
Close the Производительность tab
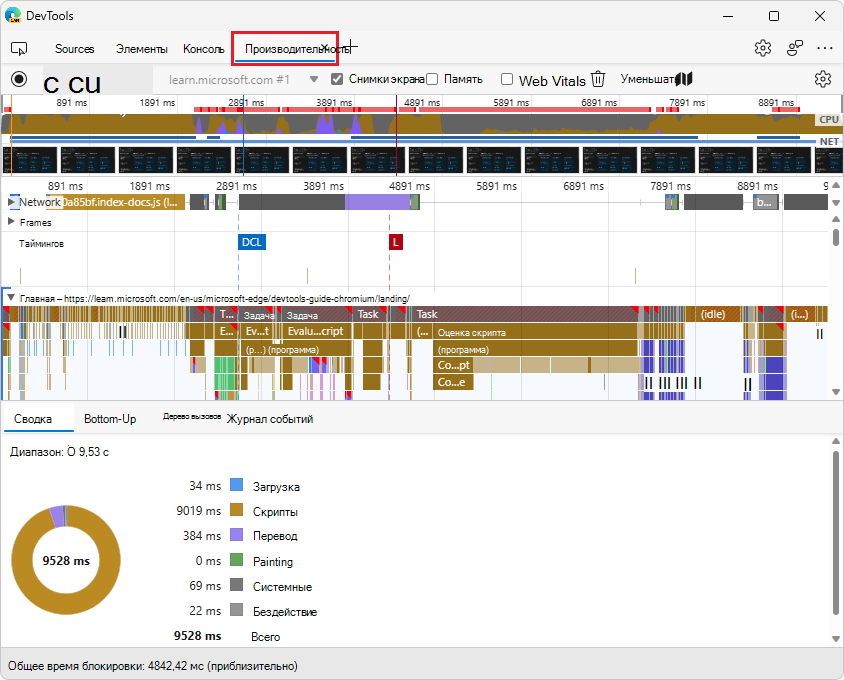pos(325,47)
